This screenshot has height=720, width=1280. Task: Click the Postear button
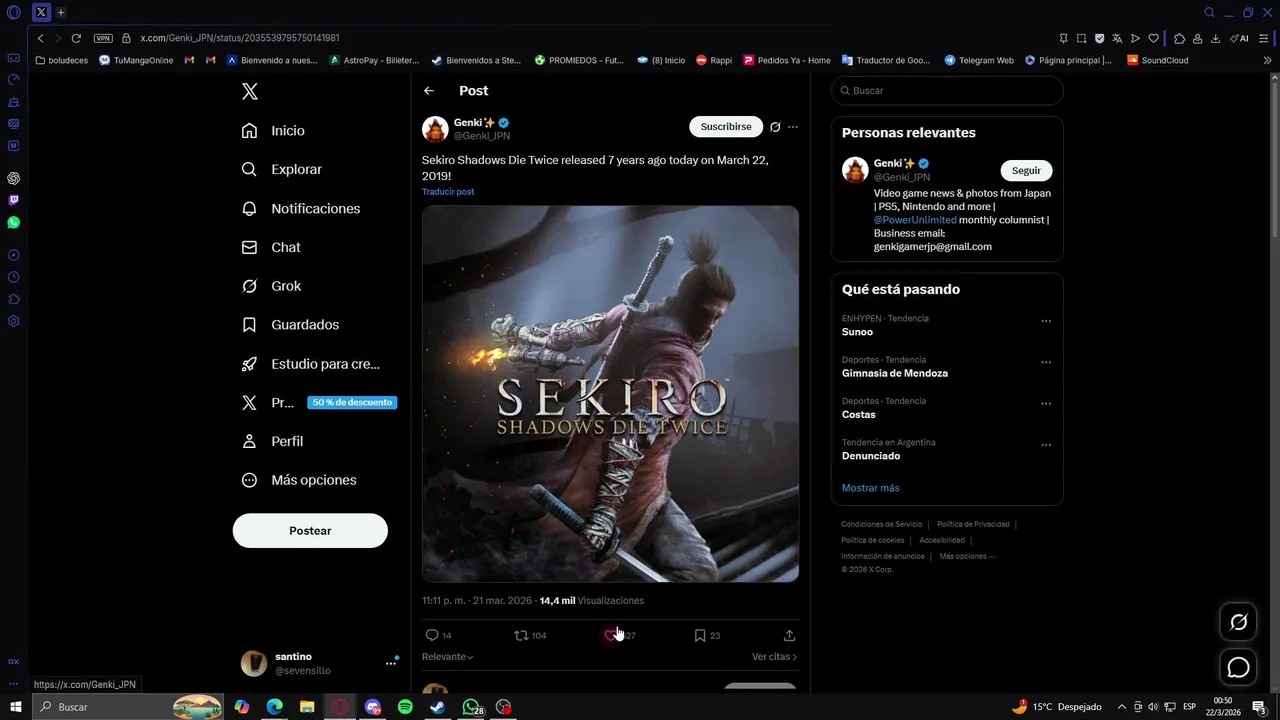point(310,531)
